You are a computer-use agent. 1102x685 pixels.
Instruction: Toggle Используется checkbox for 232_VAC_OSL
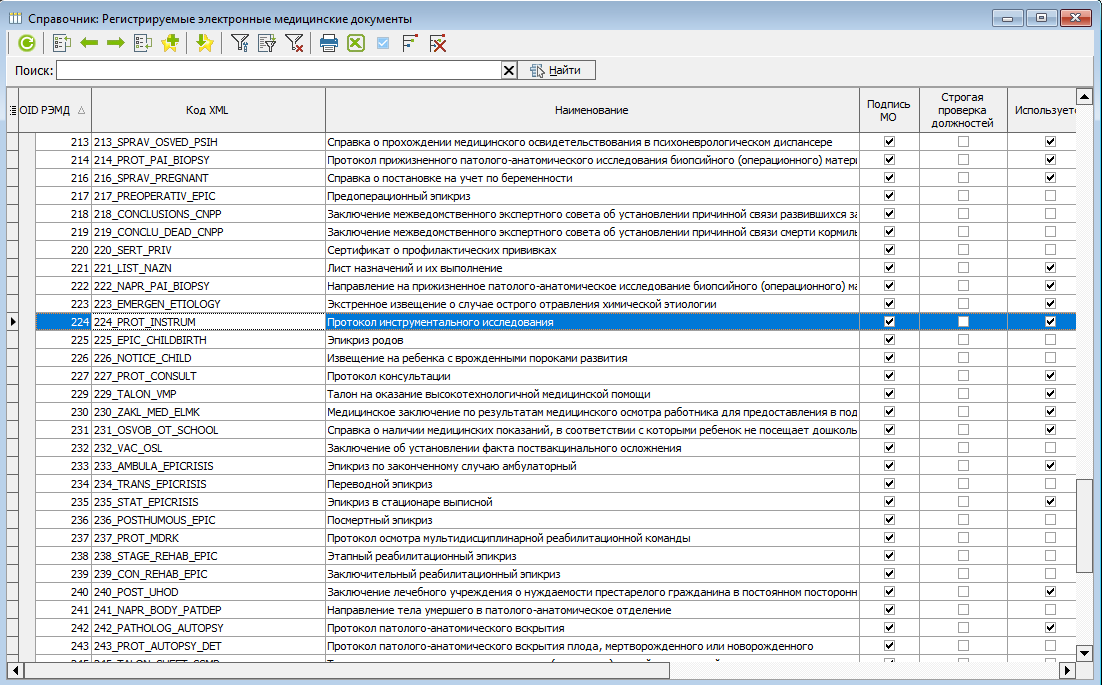coord(1050,448)
